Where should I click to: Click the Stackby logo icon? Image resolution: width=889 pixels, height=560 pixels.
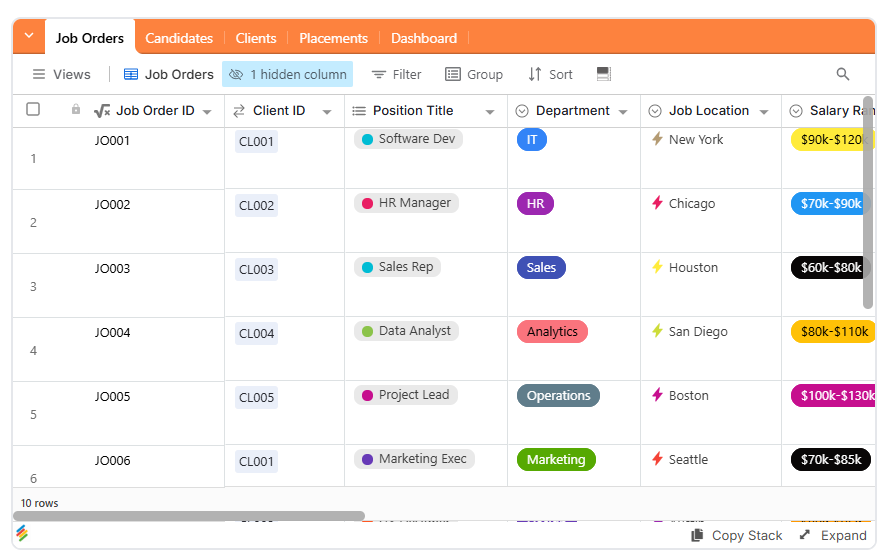(x=22, y=533)
